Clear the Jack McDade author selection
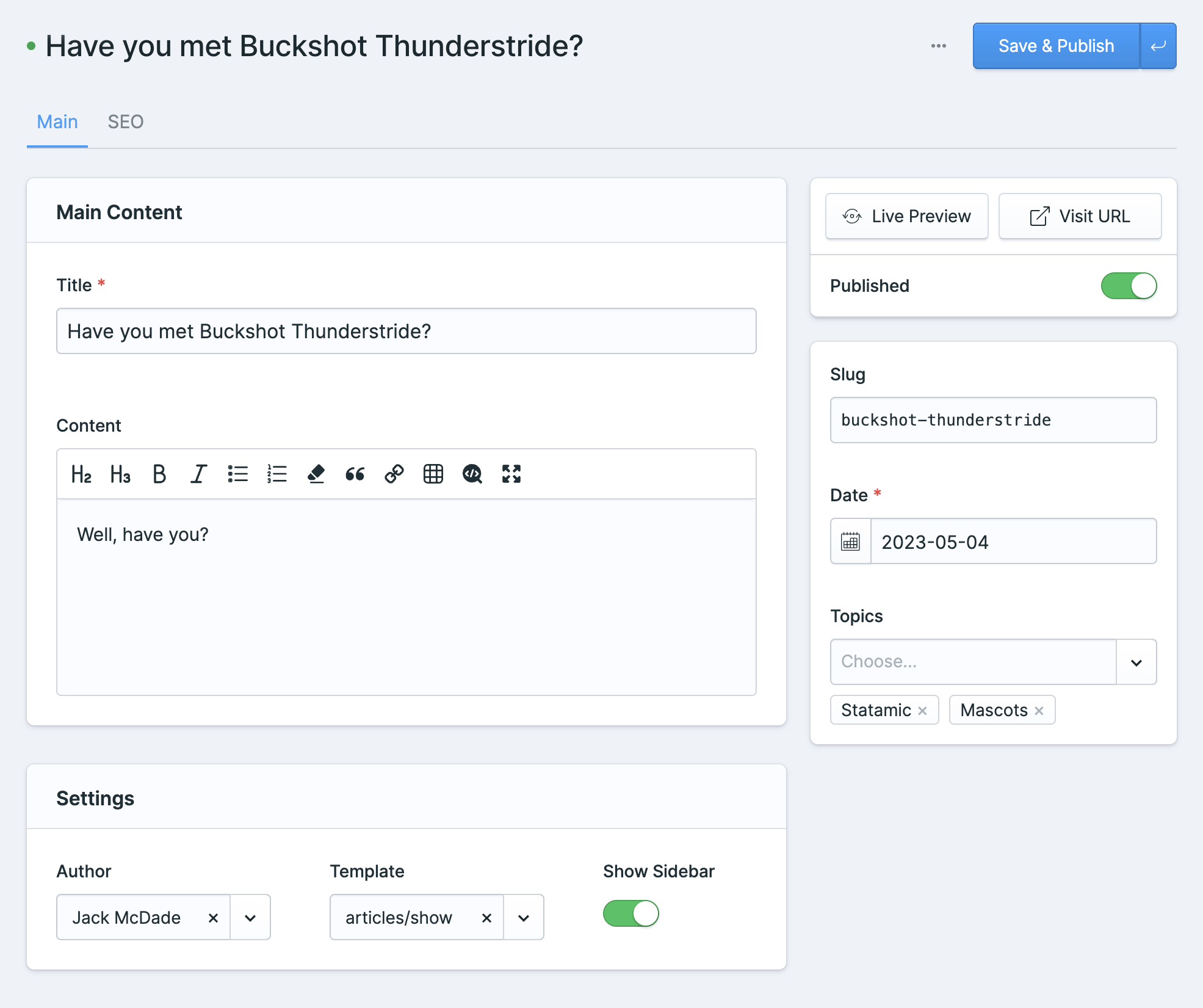The width and height of the screenshot is (1203, 1008). (213, 918)
